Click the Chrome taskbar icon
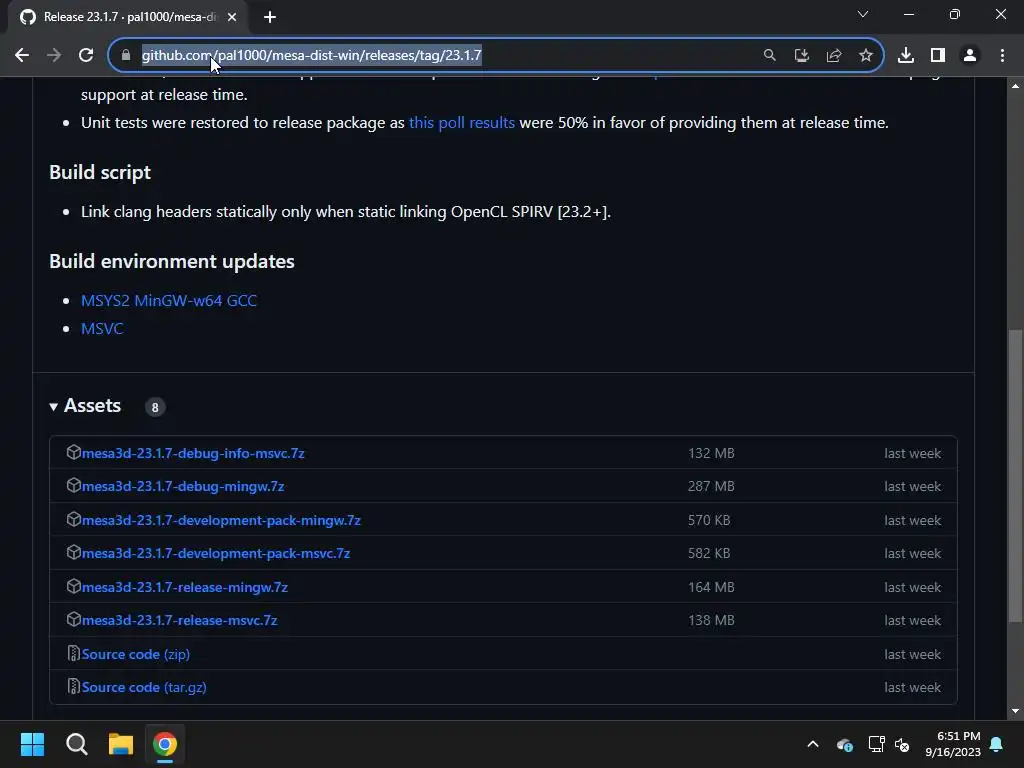The height and width of the screenshot is (768, 1024). [x=165, y=744]
